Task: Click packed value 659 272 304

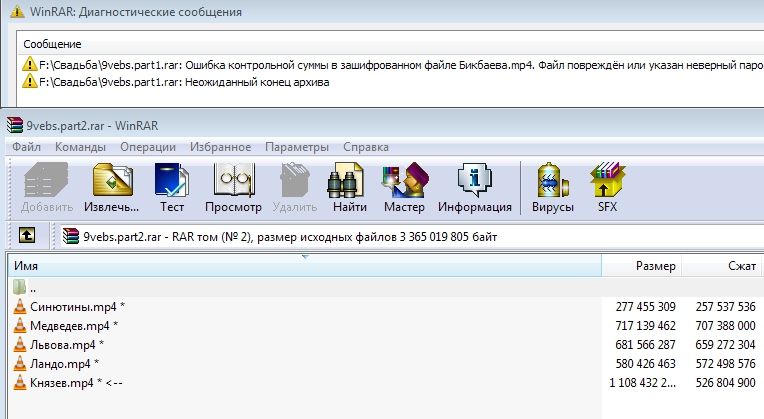Action: pyautogui.click(x=726, y=344)
